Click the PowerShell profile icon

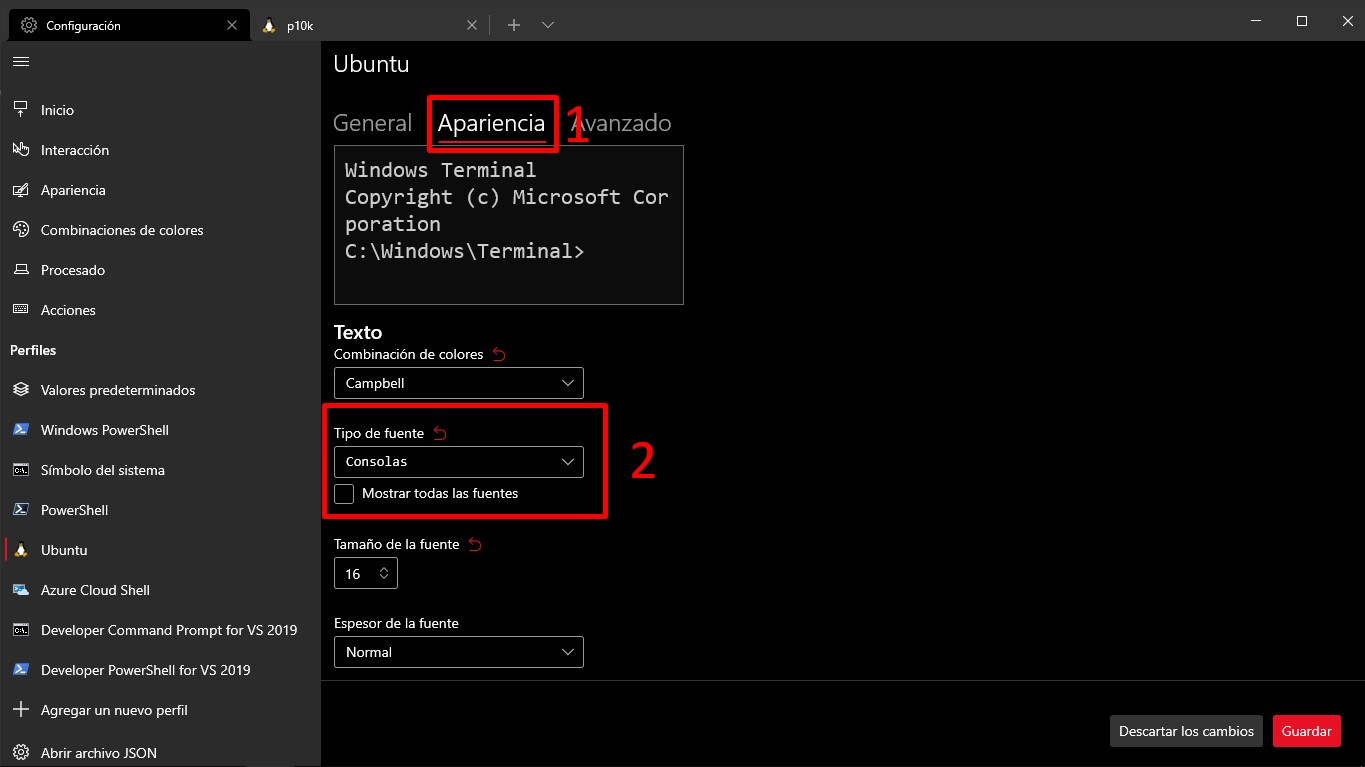(x=21, y=510)
